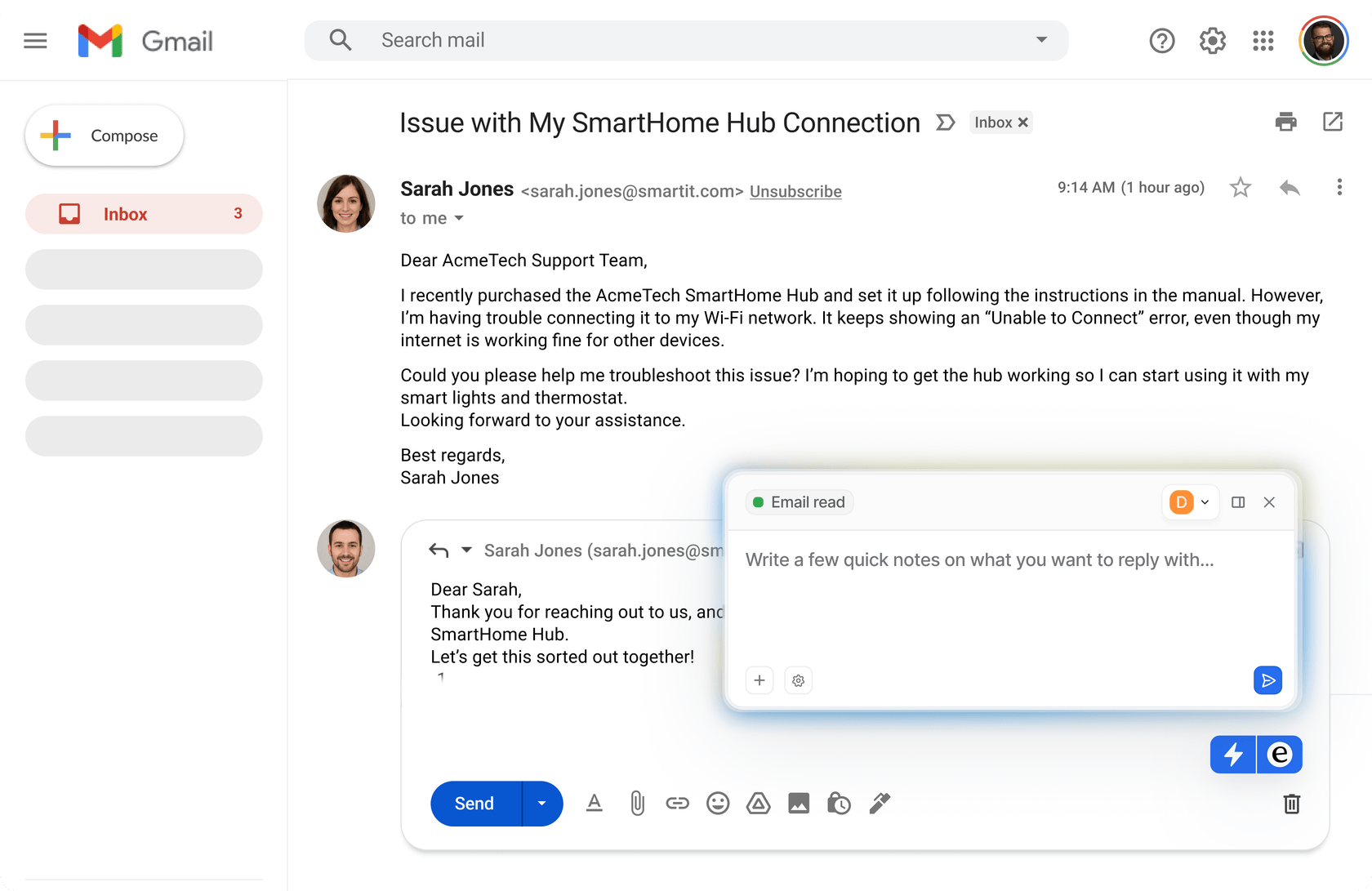
Task: Open the orange D profile dropdown
Action: point(1190,502)
